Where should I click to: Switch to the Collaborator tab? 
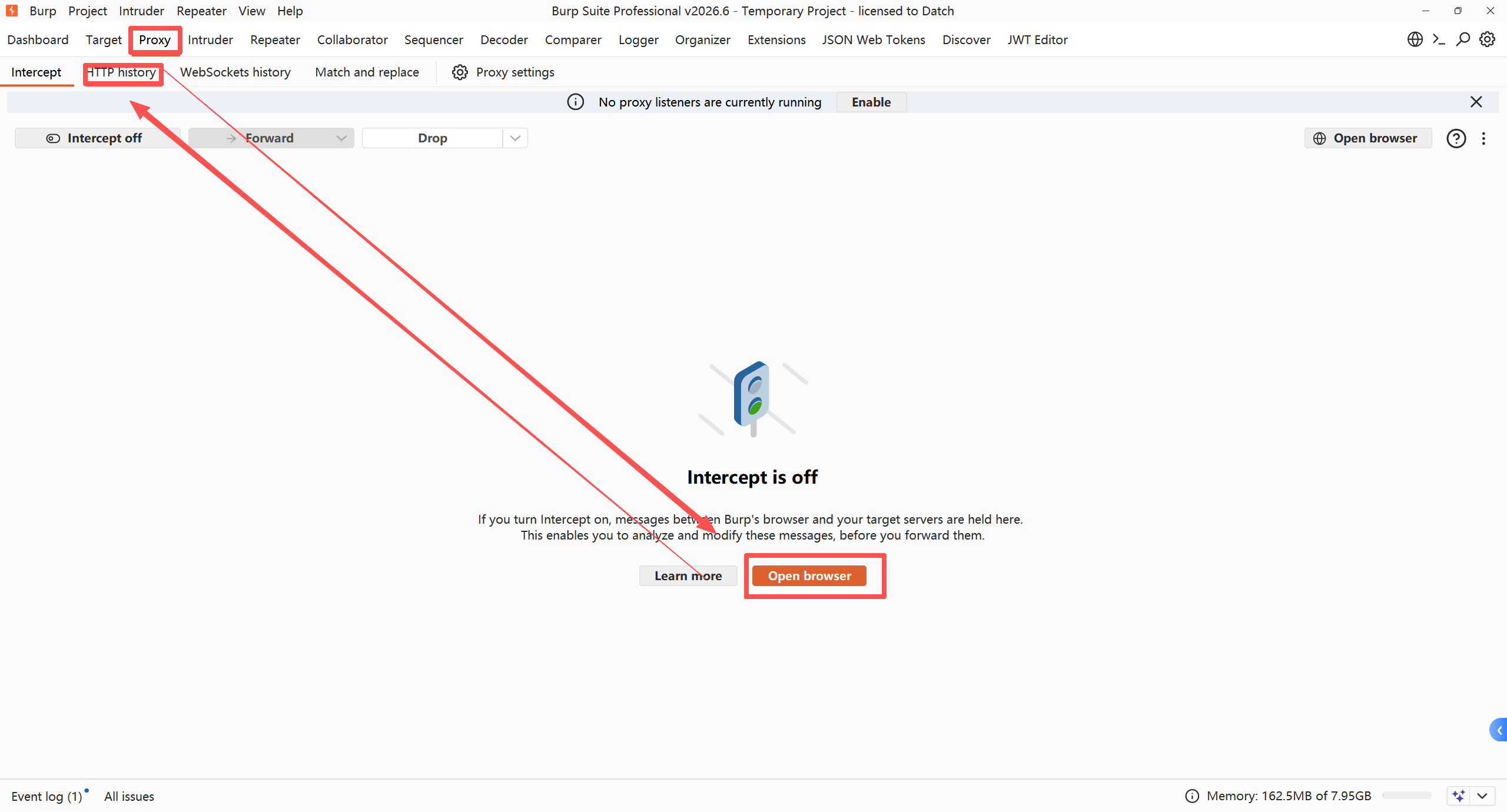click(353, 39)
